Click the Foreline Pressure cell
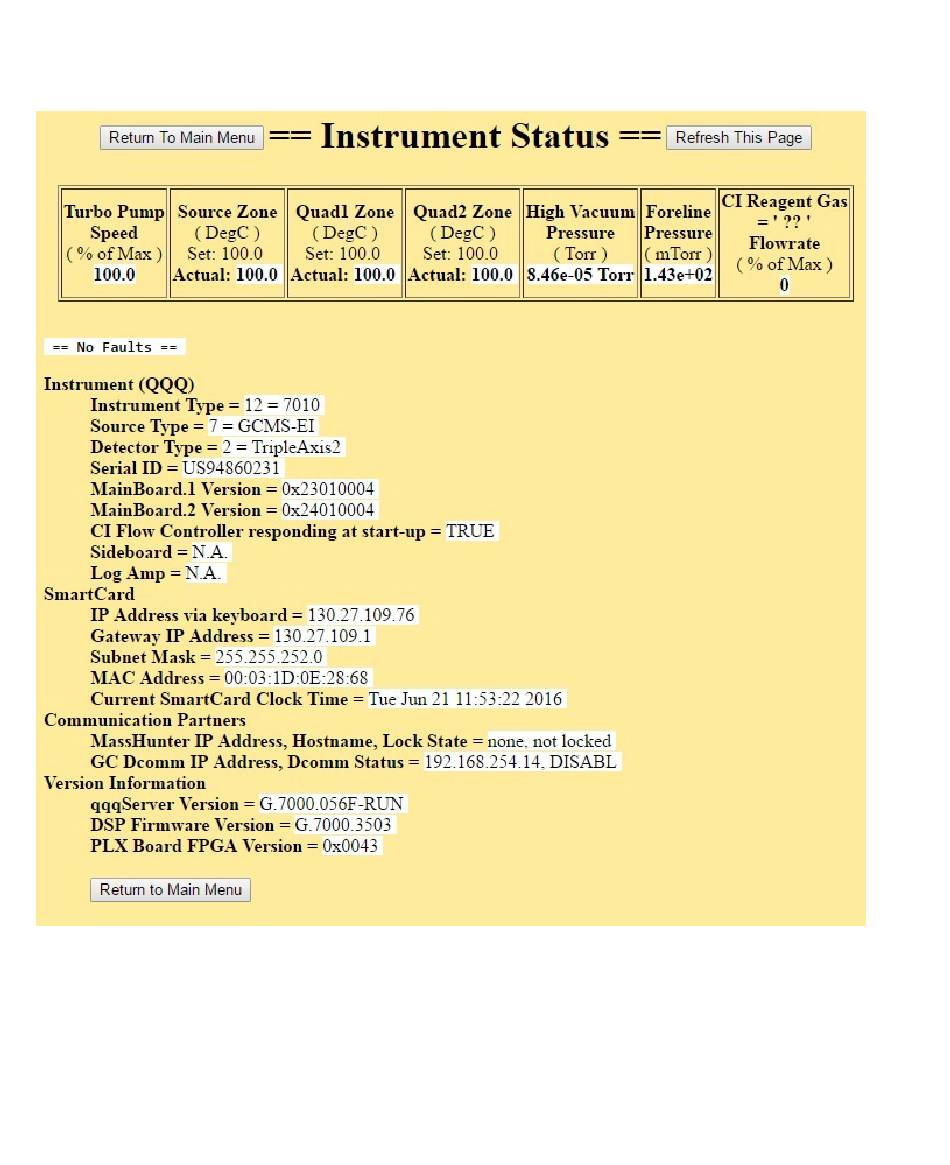The height and width of the screenshot is (1165, 950). tap(678, 243)
